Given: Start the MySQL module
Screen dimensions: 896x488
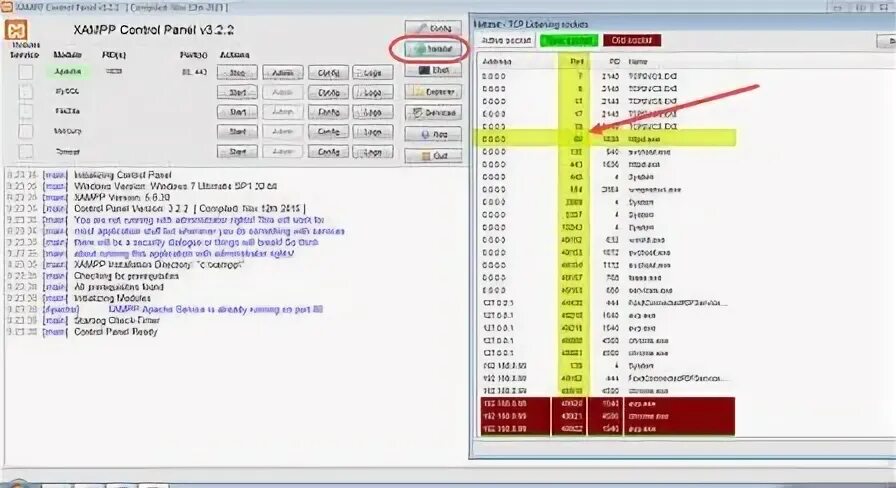Looking at the screenshot, I should click(x=237, y=92).
